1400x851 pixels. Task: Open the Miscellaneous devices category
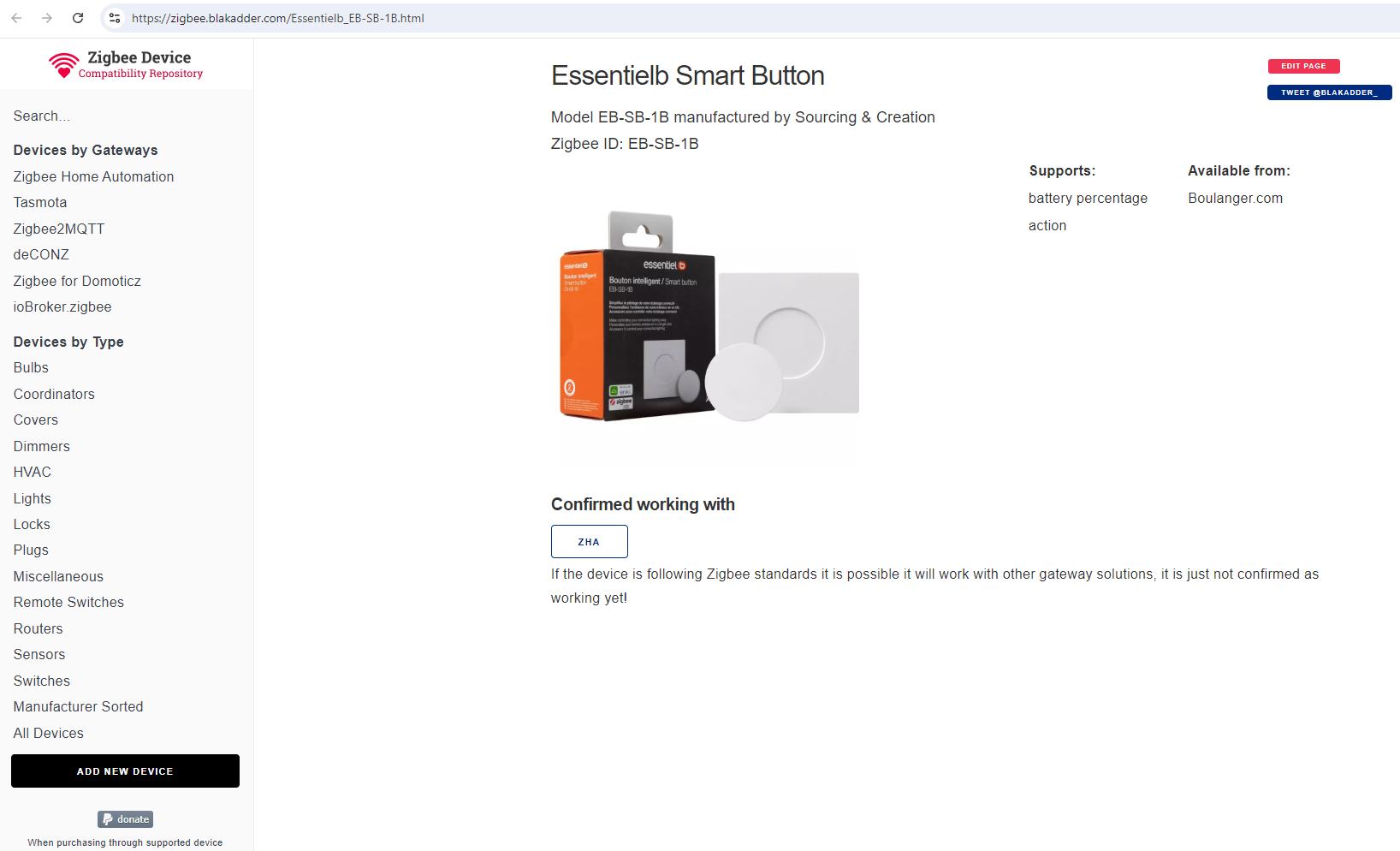coord(58,576)
